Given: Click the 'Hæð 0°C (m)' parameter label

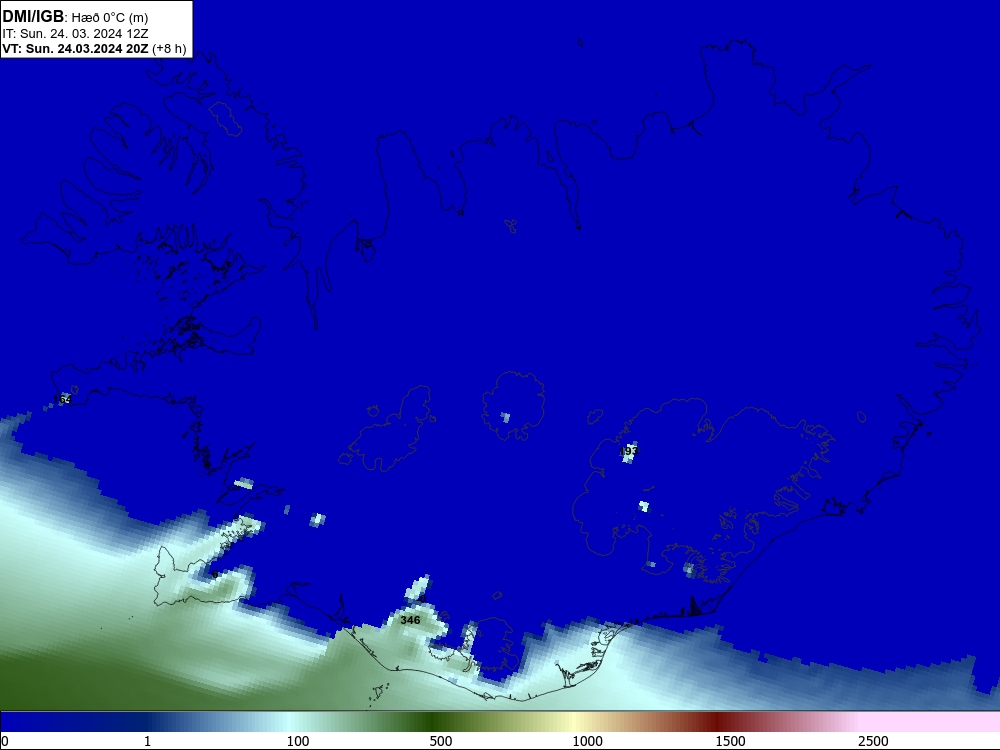Looking at the screenshot, I should point(110,17).
